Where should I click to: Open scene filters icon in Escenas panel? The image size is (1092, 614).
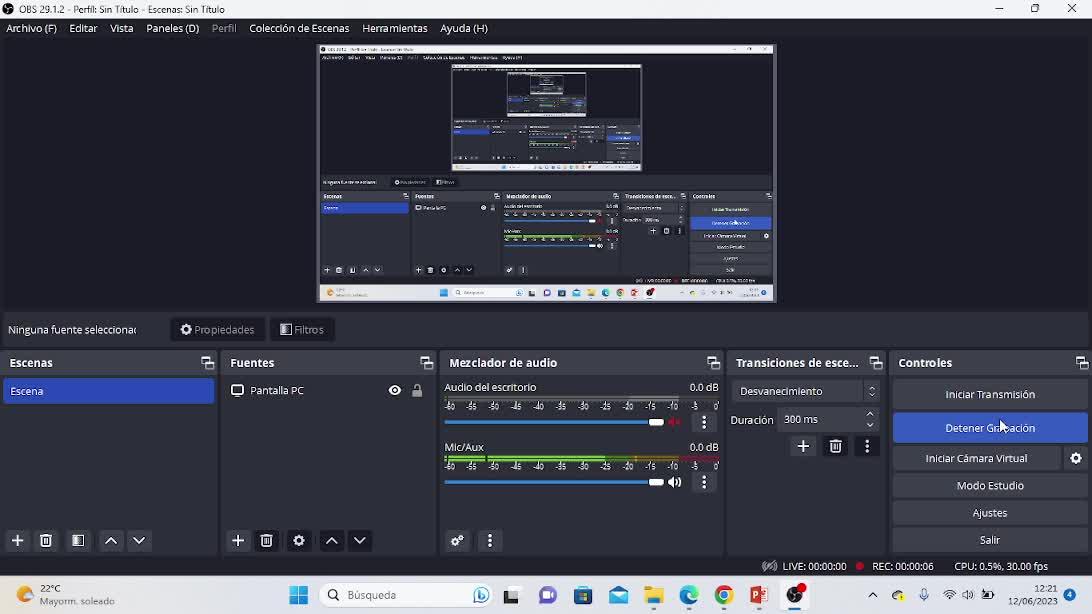pyautogui.click(x=78, y=540)
